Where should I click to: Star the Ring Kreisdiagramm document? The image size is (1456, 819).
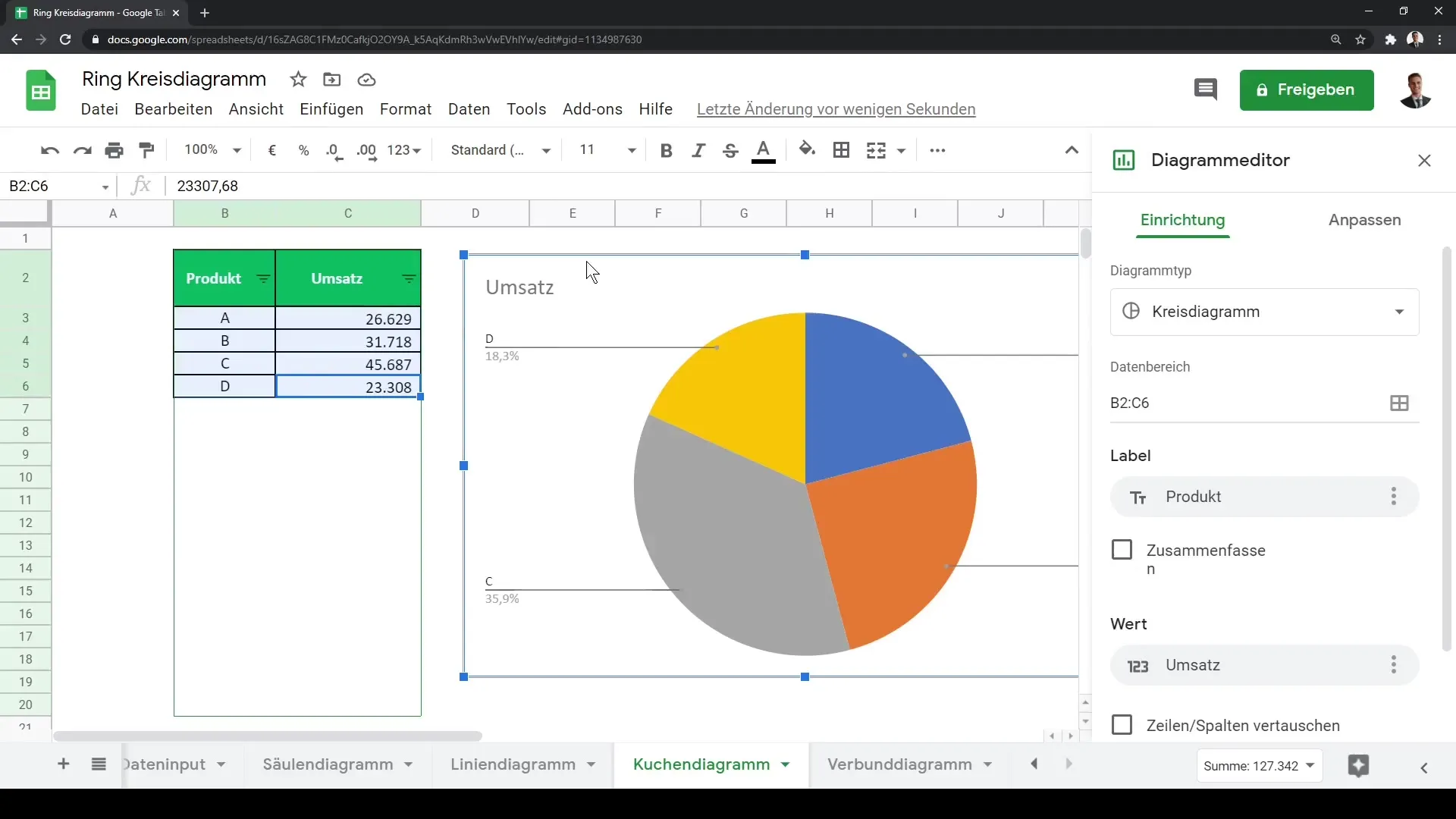(x=298, y=80)
